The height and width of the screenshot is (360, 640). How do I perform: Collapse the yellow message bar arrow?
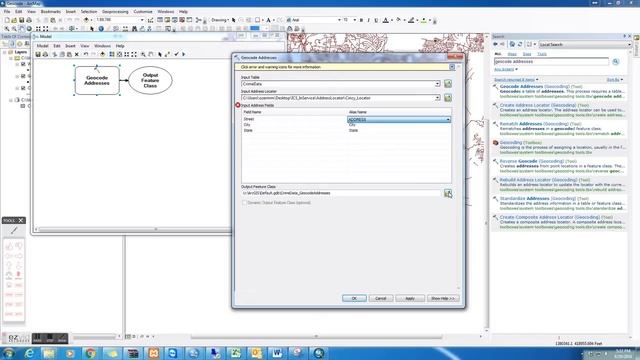click(452, 67)
